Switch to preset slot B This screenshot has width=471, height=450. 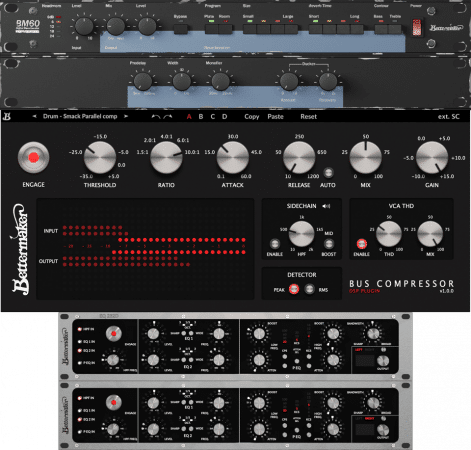[x=201, y=117]
